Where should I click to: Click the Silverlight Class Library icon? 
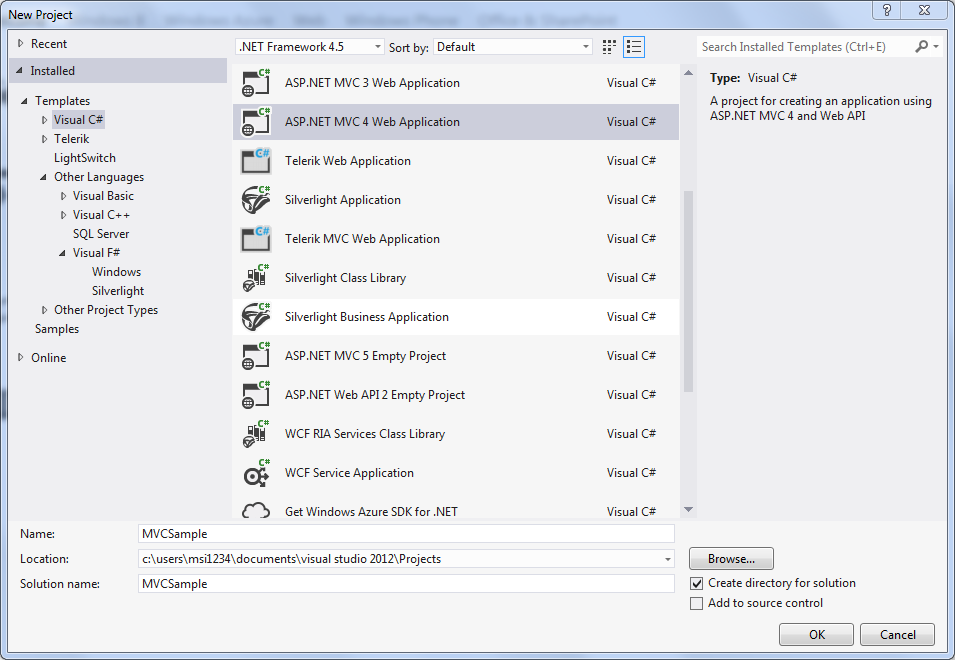256,278
